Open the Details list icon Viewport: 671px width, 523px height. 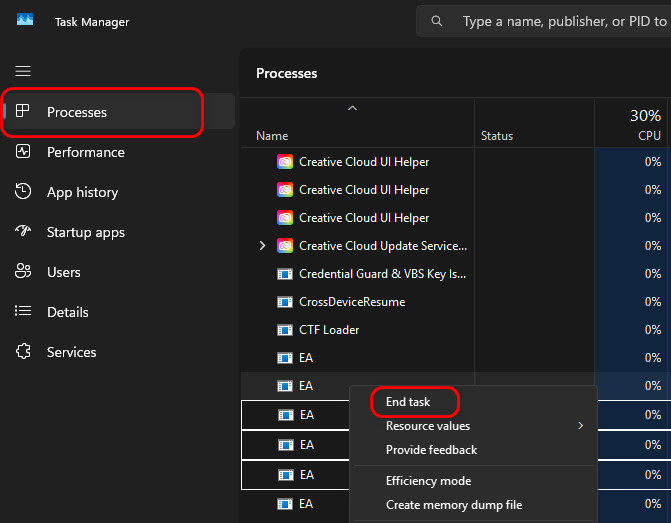(x=24, y=312)
